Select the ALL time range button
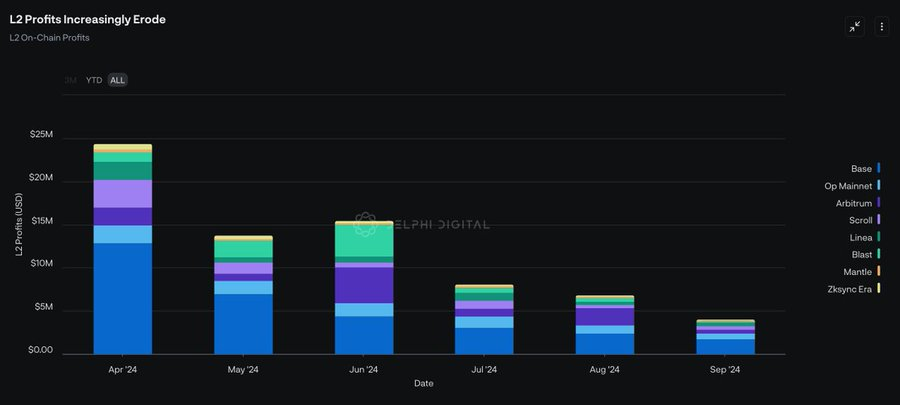Viewport: 900px width, 405px height. [x=118, y=80]
